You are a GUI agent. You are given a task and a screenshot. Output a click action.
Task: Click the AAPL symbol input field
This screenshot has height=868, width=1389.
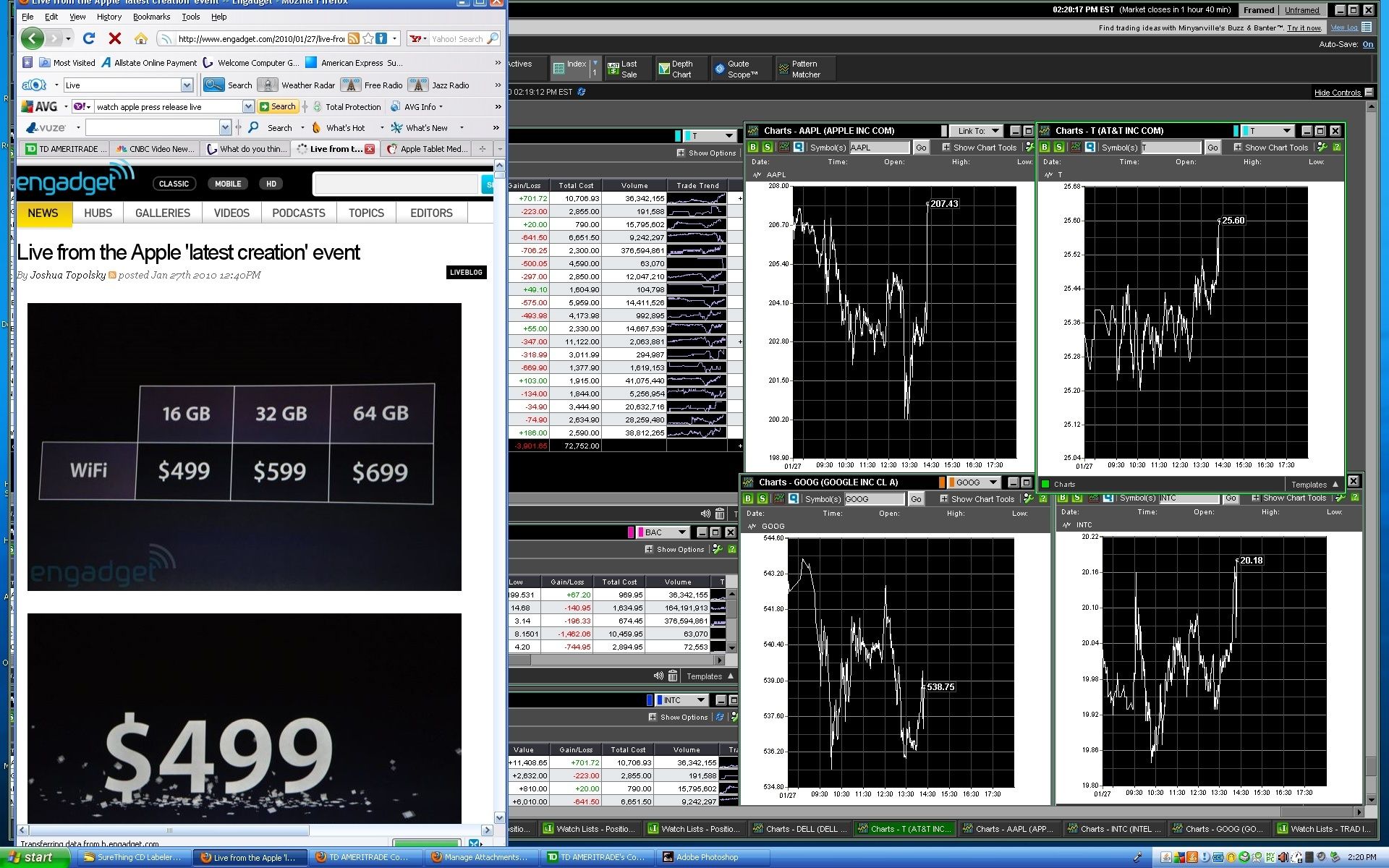tap(879, 148)
